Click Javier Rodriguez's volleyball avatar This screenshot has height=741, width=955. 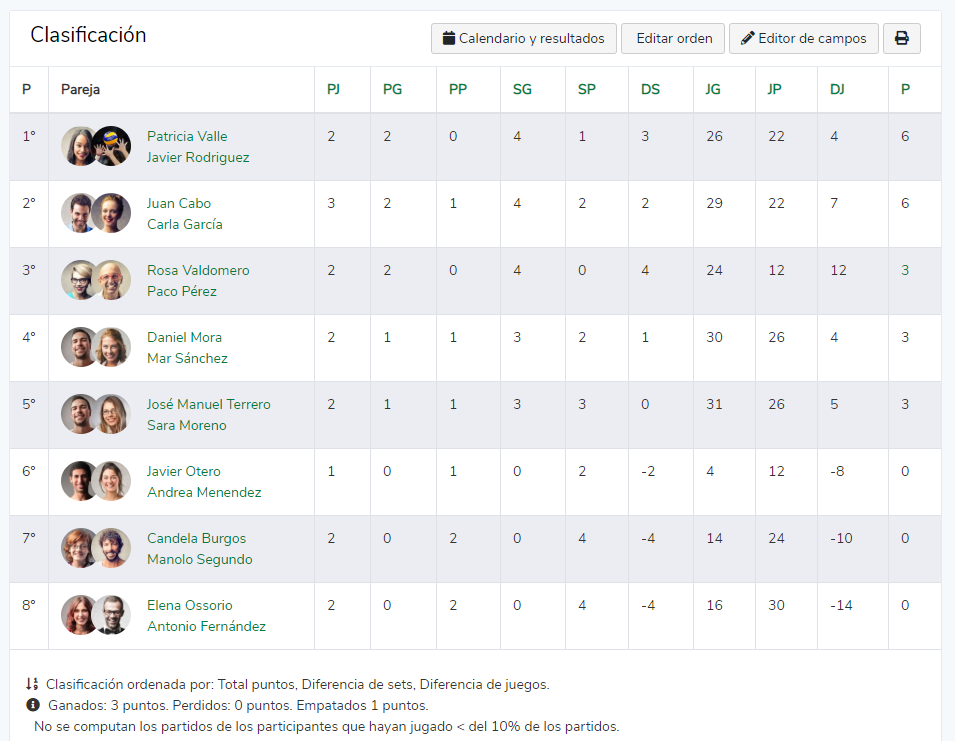pos(112,146)
